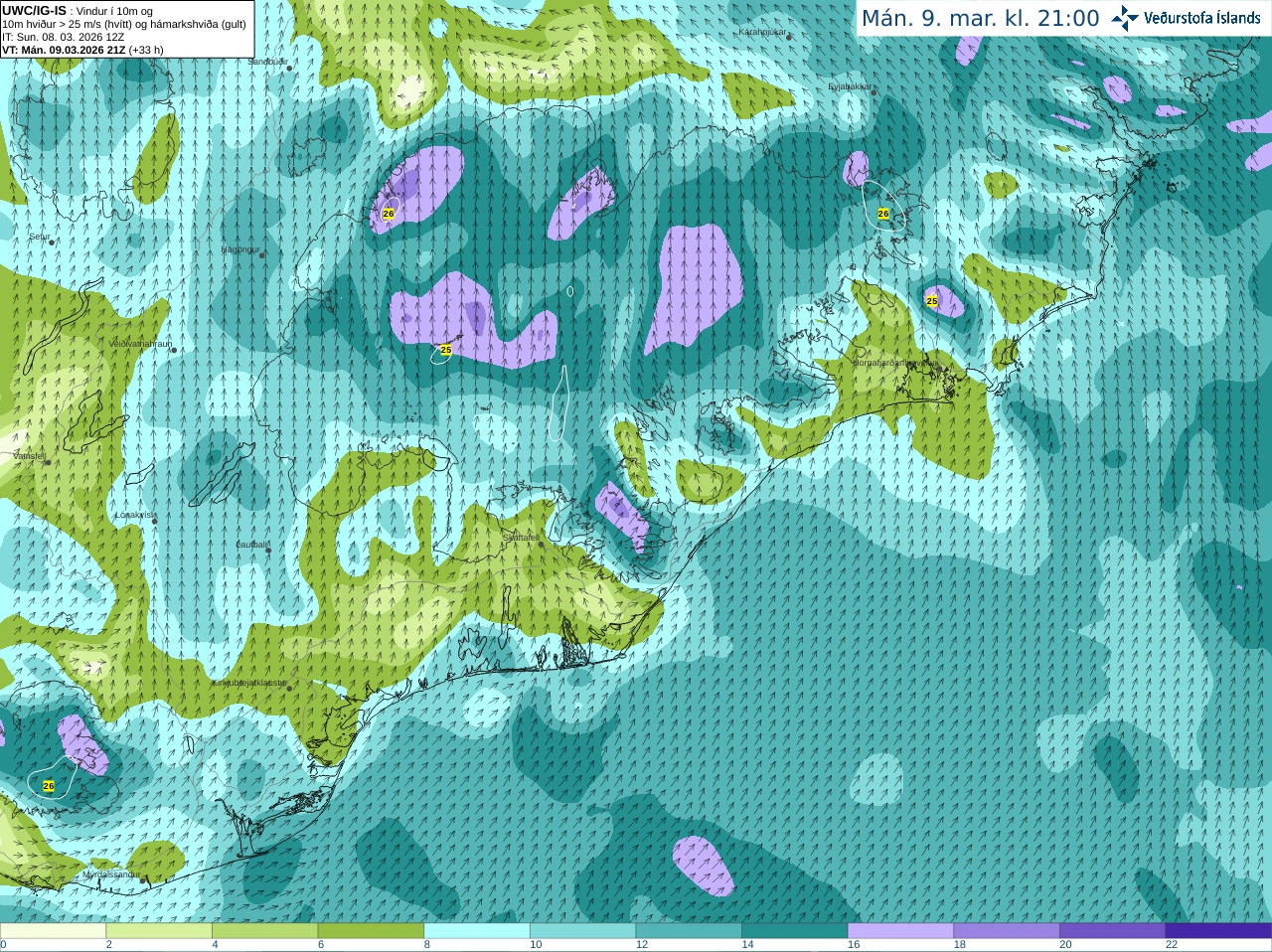
Task: Pick the above-22 m/s darkest purple legend swatch
Action: [x=1218, y=931]
